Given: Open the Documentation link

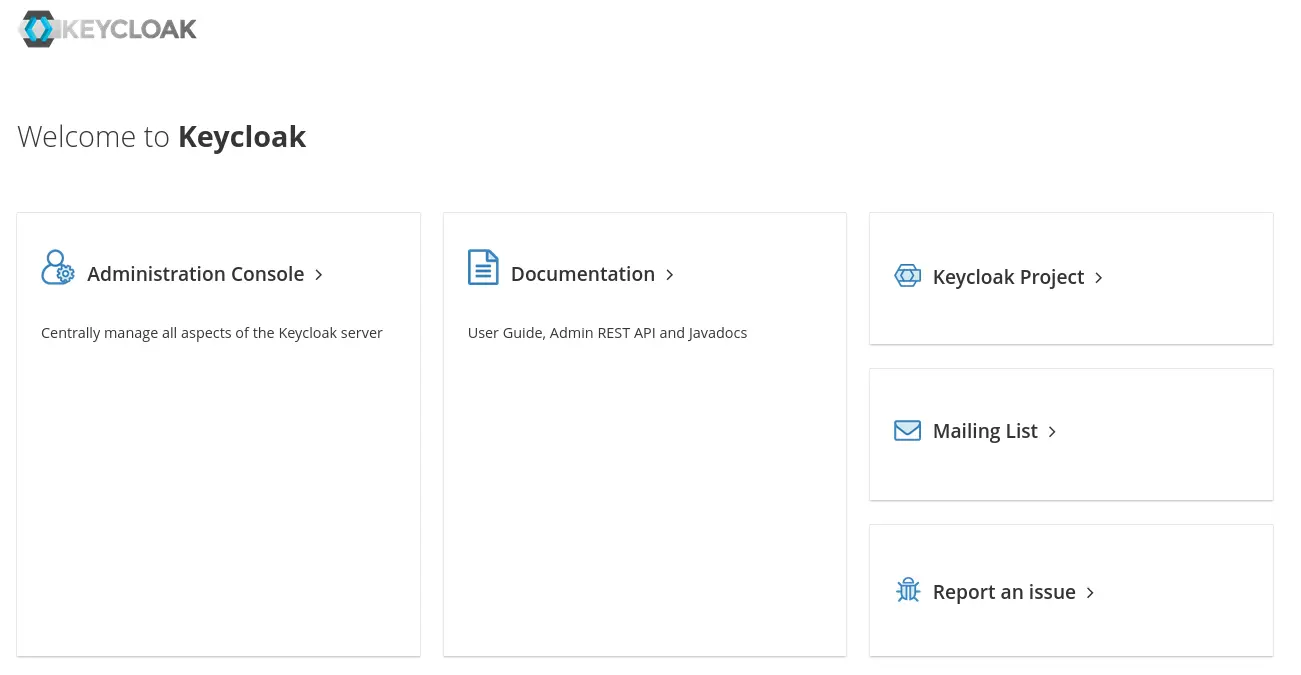Looking at the screenshot, I should point(582,274).
